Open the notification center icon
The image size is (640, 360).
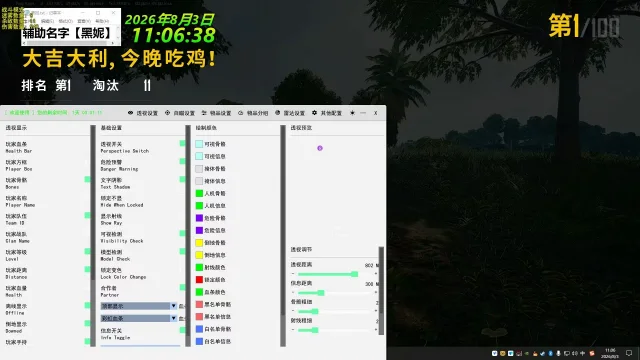629,353
